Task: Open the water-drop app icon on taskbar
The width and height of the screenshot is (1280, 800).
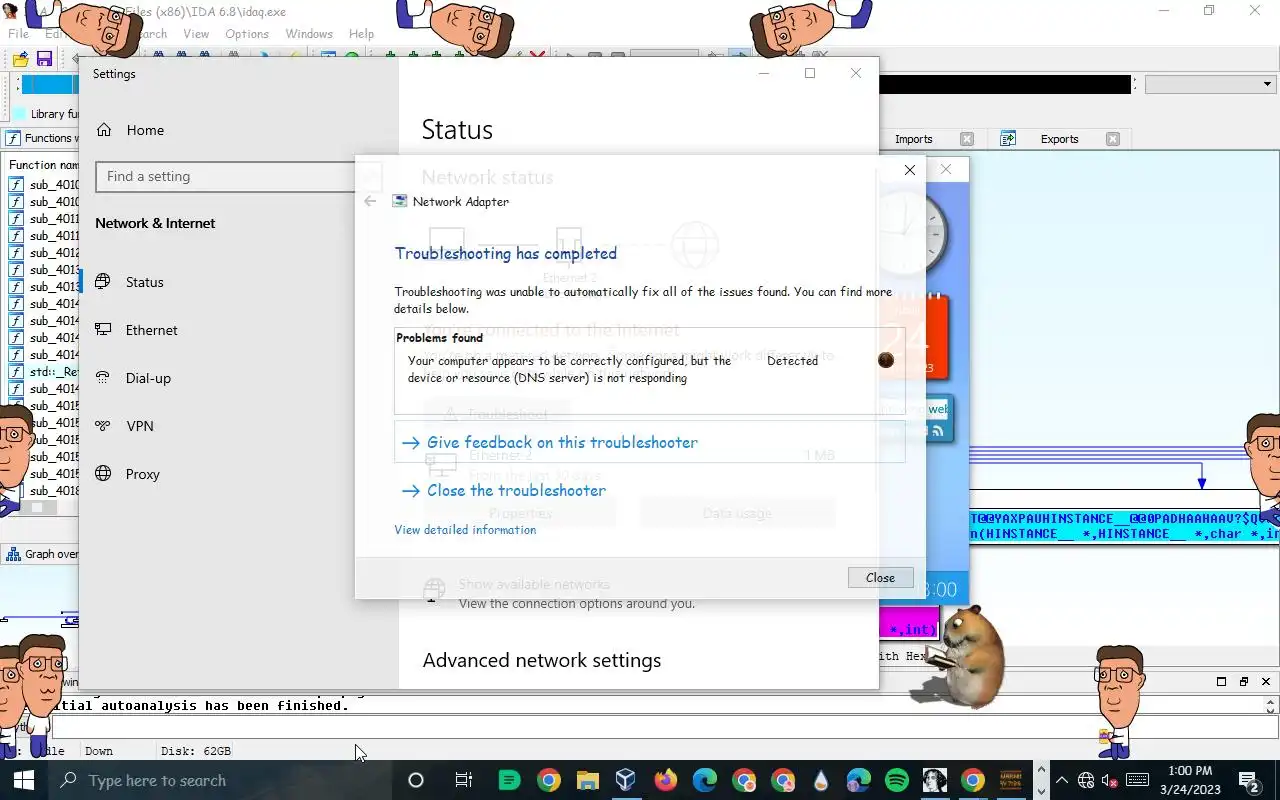Action: coord(821,780)
